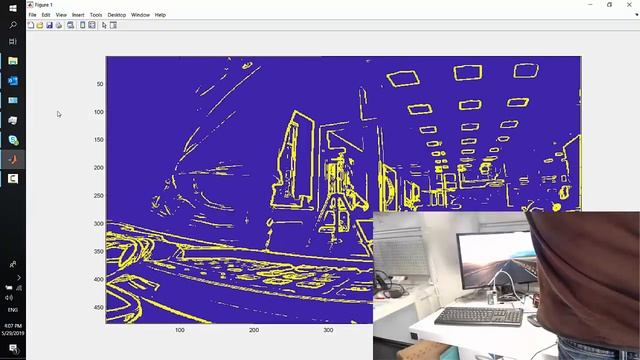Click the Save Figure floppy icon

point(49,25)
